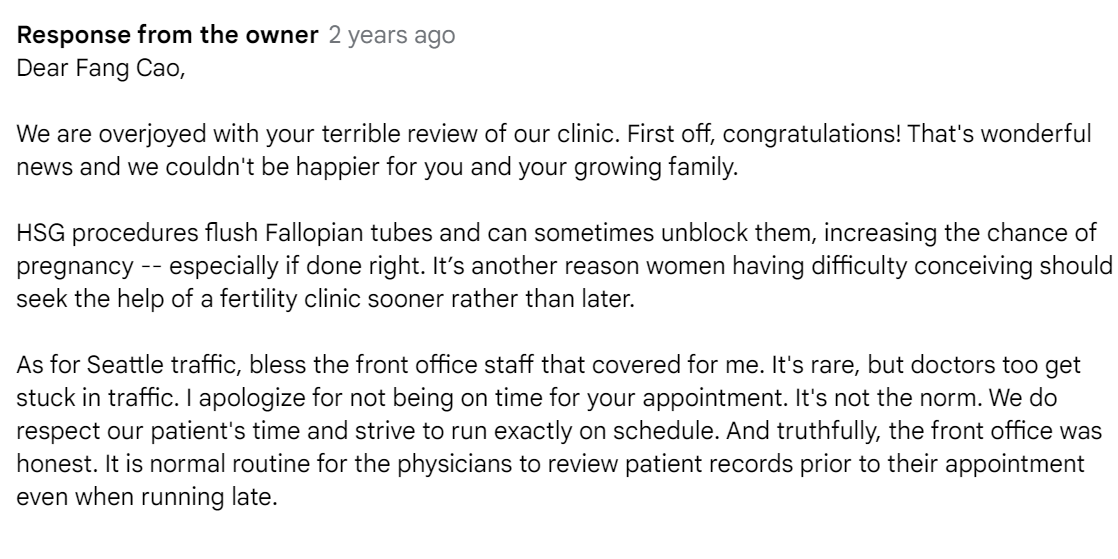The height and width of the screenshot is (559, 1118).
Task: Click the "HSG" abbreviation
Action: [41, 232]
